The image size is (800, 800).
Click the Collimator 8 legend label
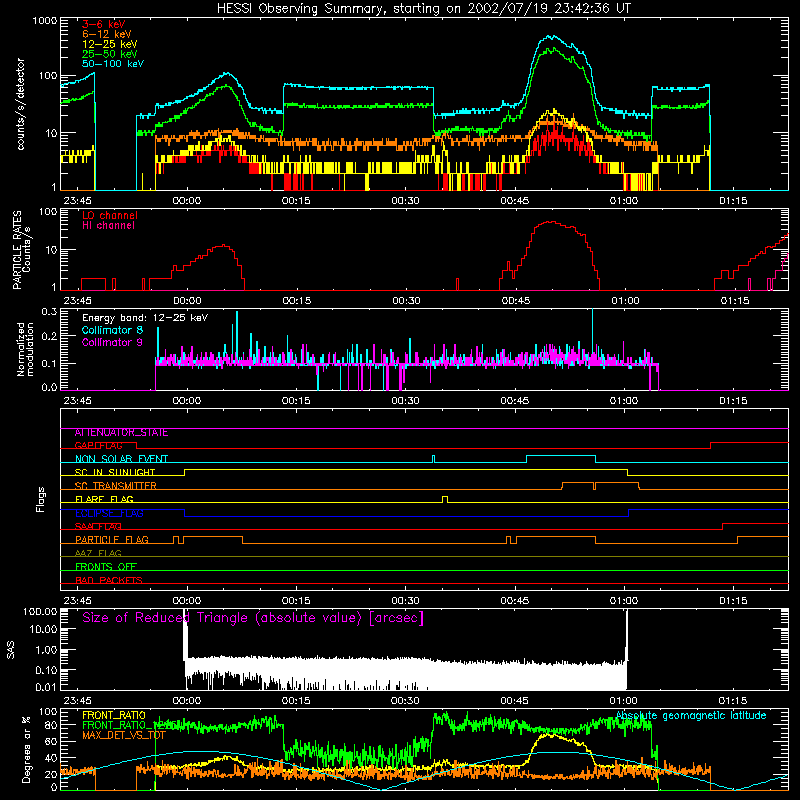point(112,330)
